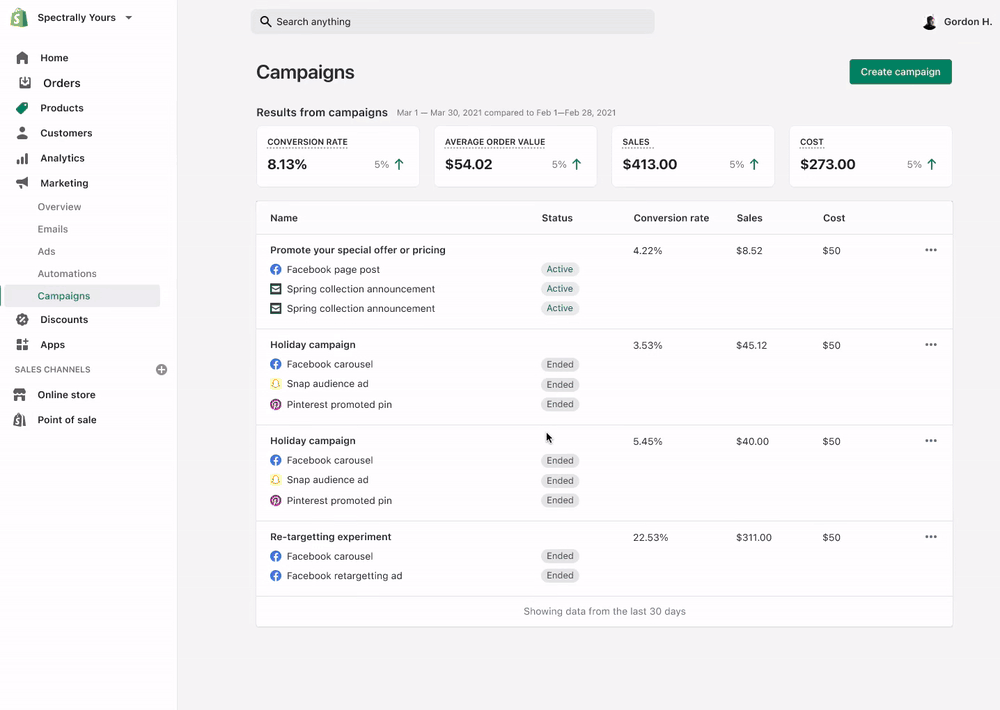The height and width of the screenshot is (710, 1000).
Task: Open Apps in sidebar
Action: [x=53, y=344]
